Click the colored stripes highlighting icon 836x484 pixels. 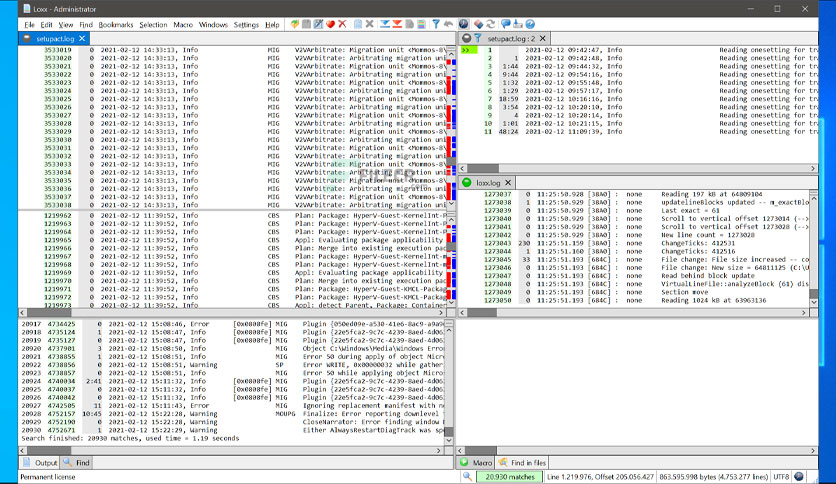click(x=421, y=24)
